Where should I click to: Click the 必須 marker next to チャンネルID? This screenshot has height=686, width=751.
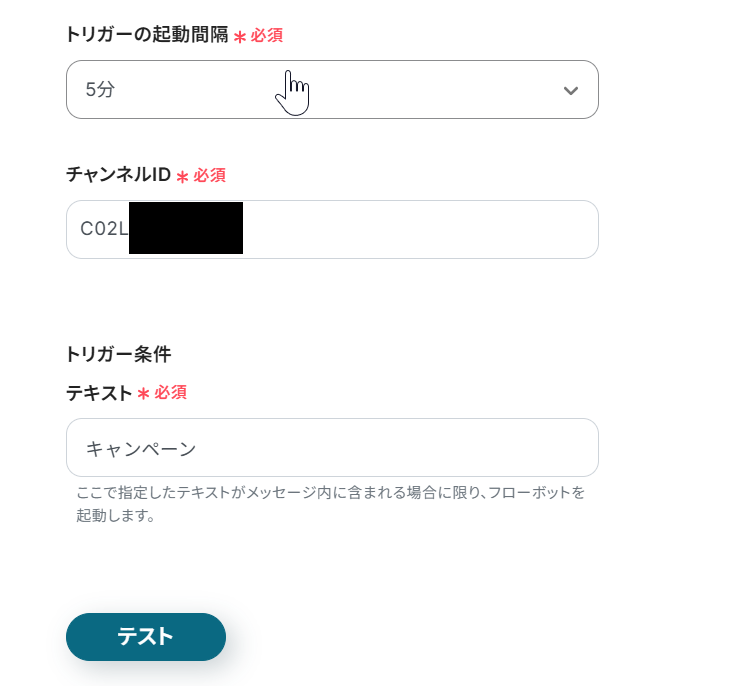point(210,175)
